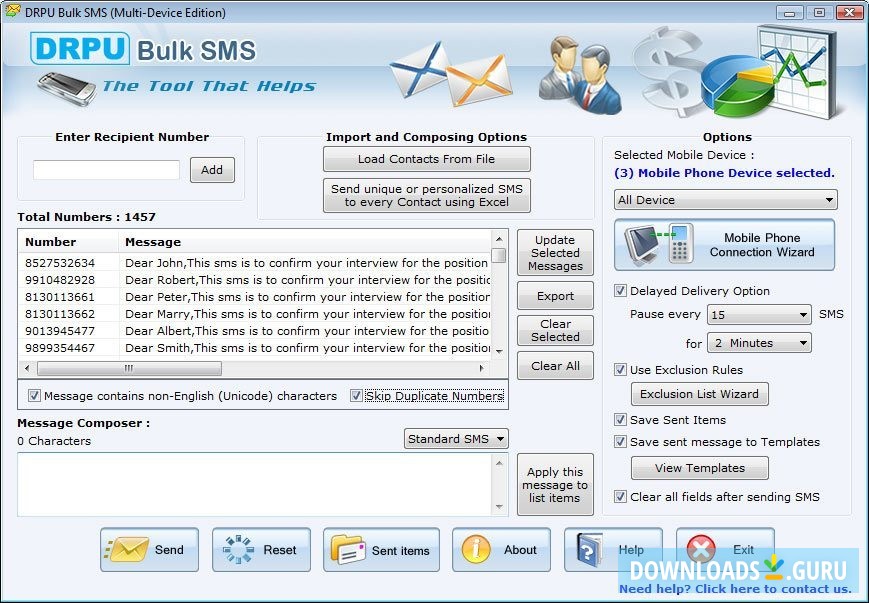Click the Export button

(555, 296)
